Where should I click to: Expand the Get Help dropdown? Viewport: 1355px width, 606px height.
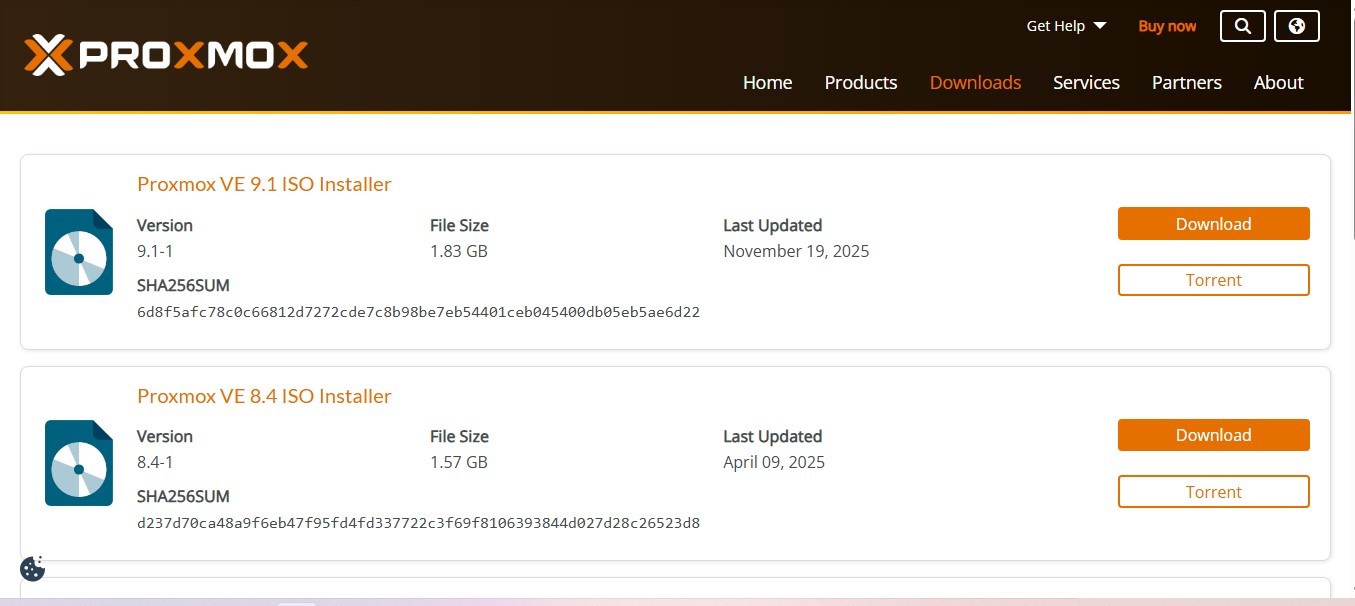1066,26
